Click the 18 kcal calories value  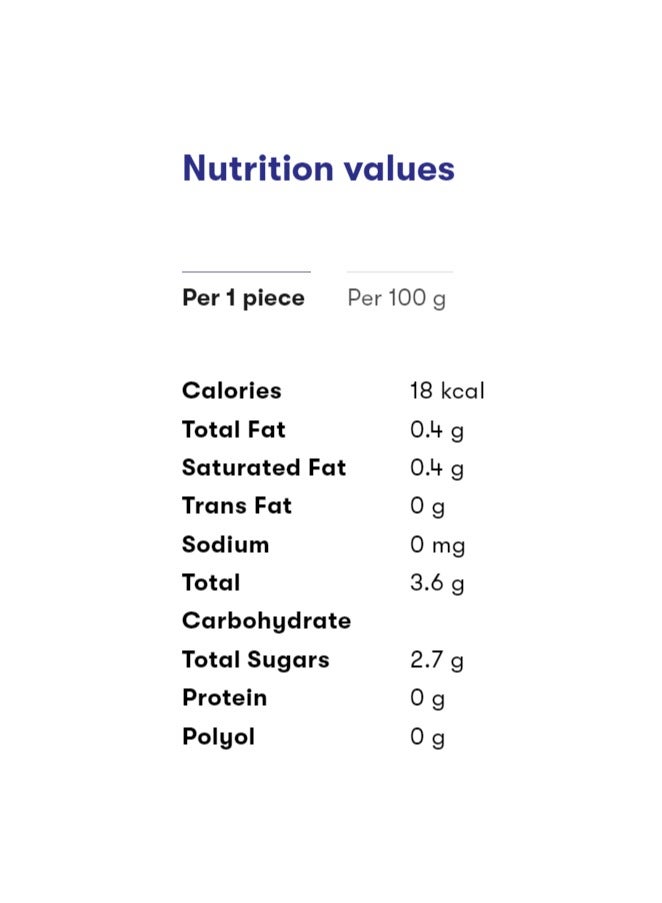click(x=447, y=391)
